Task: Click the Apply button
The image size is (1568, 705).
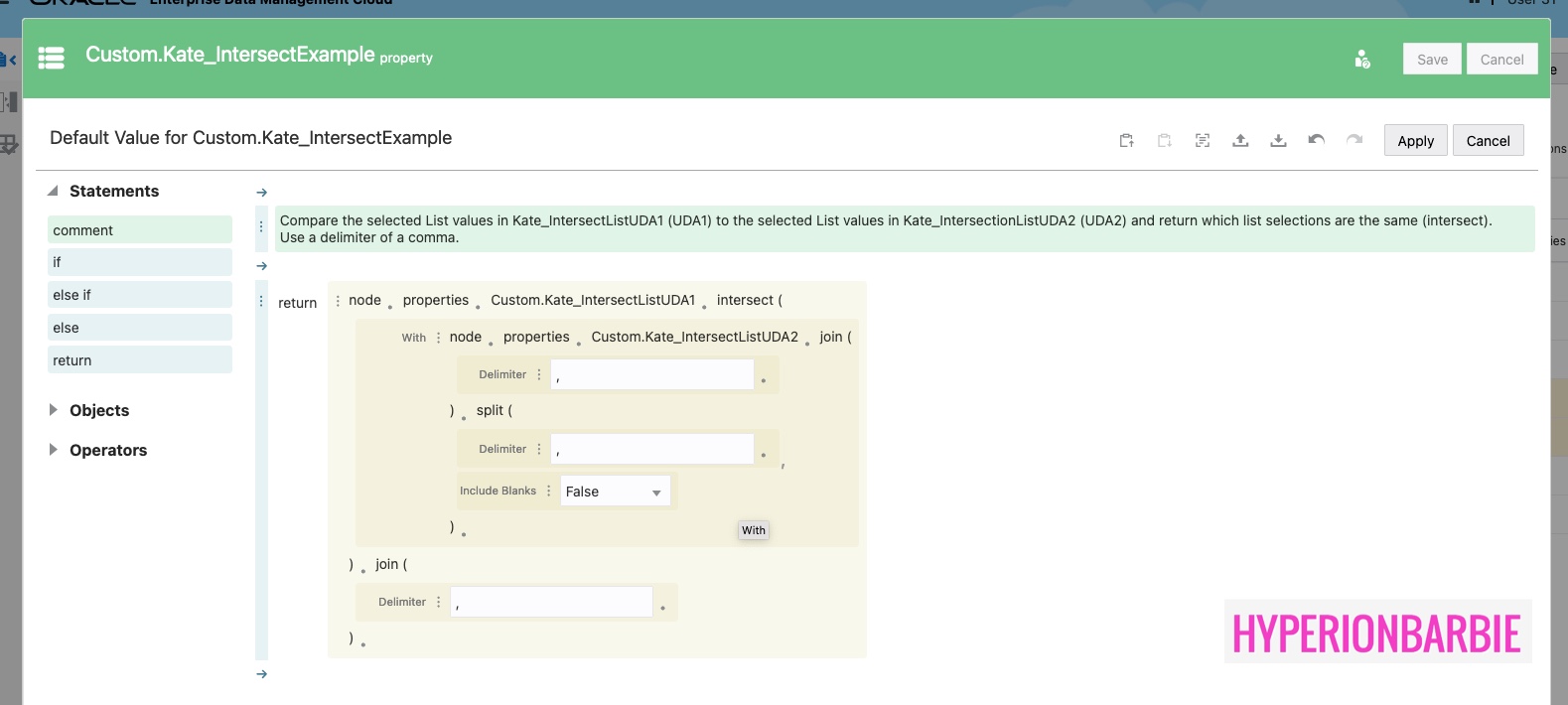Action: [1415, 141]
